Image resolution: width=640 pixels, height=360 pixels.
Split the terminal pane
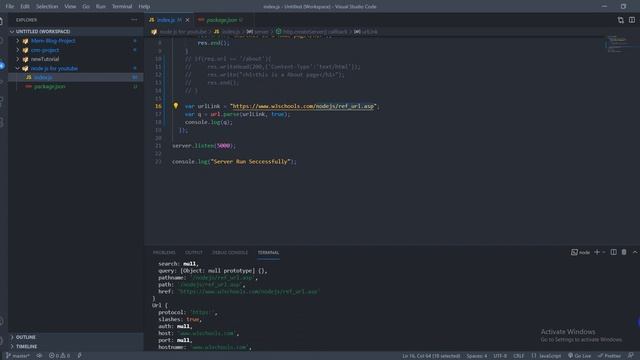pos(613,252)
